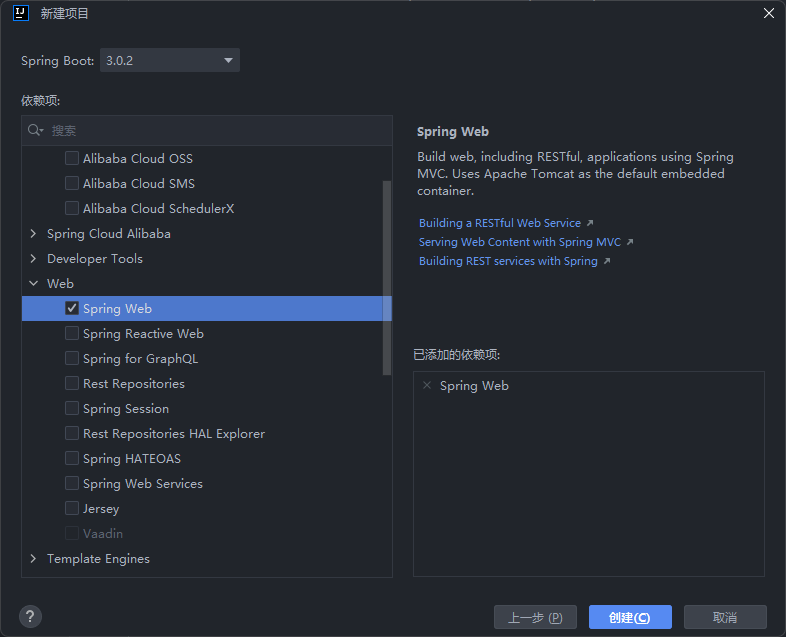The width and height of the screenshot is (786, 637).
Task: Click the 创建 (Create) button
Action: [630, 617]
